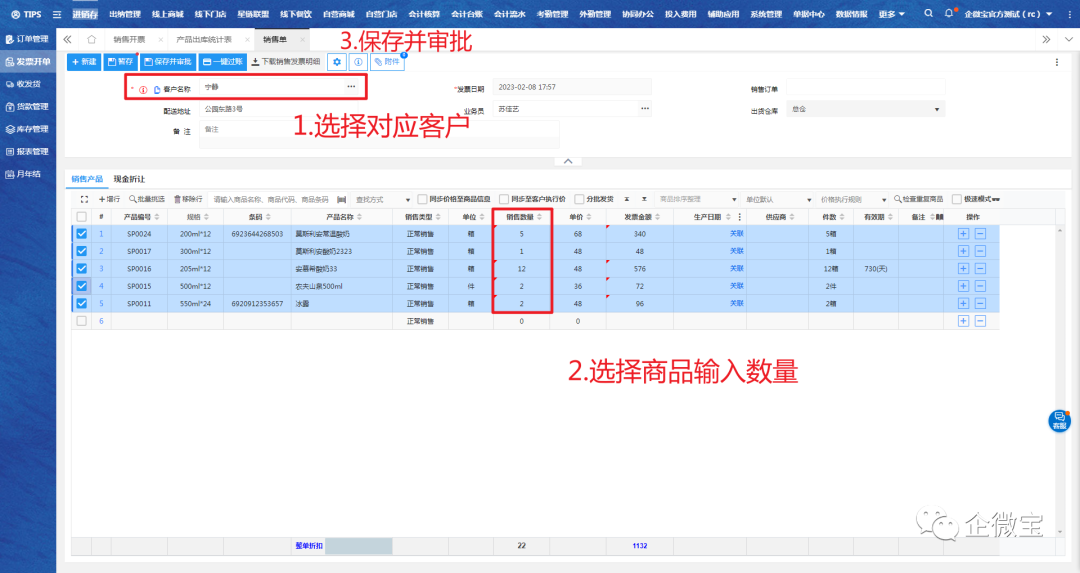Image resolution: width=1080 pixels, height=573 pixels.
Task: Open 库存管理 in the left sidebar
Action: (27, 129)
